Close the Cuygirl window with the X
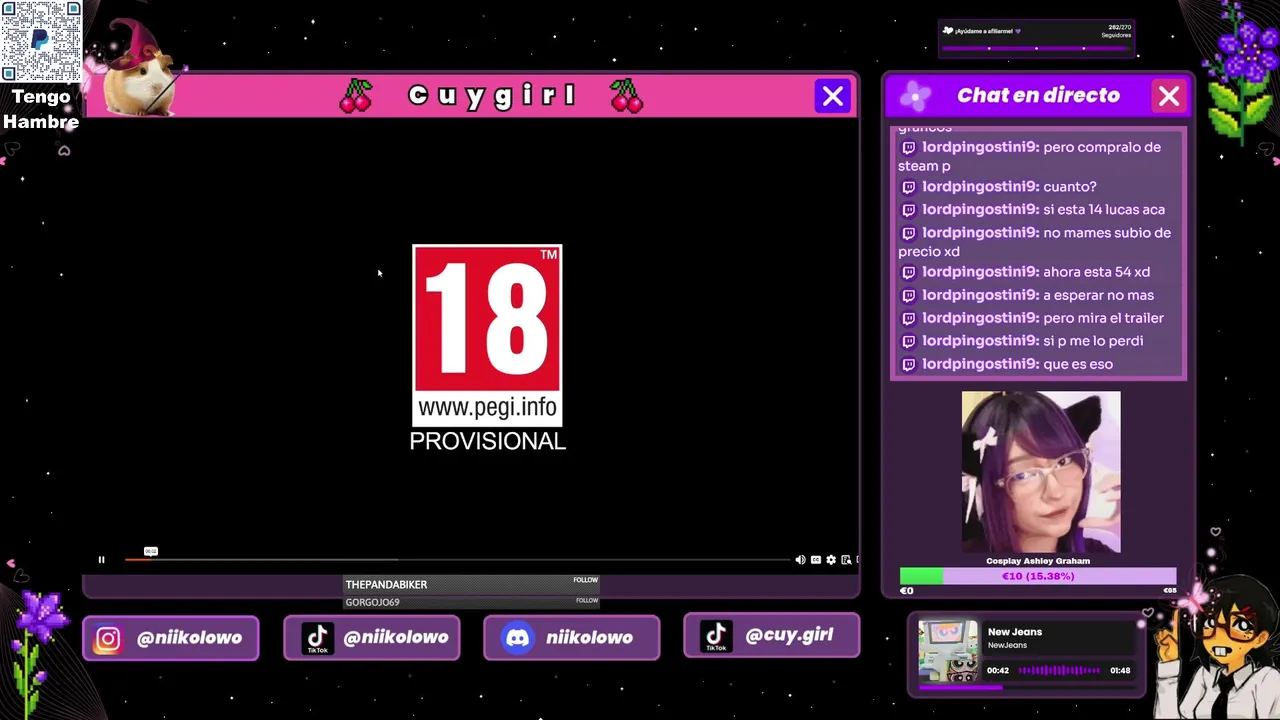The width and height of the screenshot is (1280, 720). pos(833,96)
